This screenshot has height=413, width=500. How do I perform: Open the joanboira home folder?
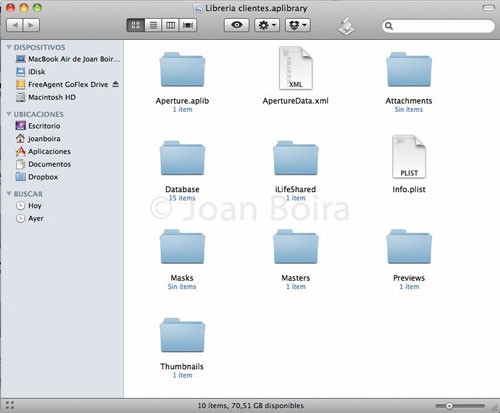[38, 139]
